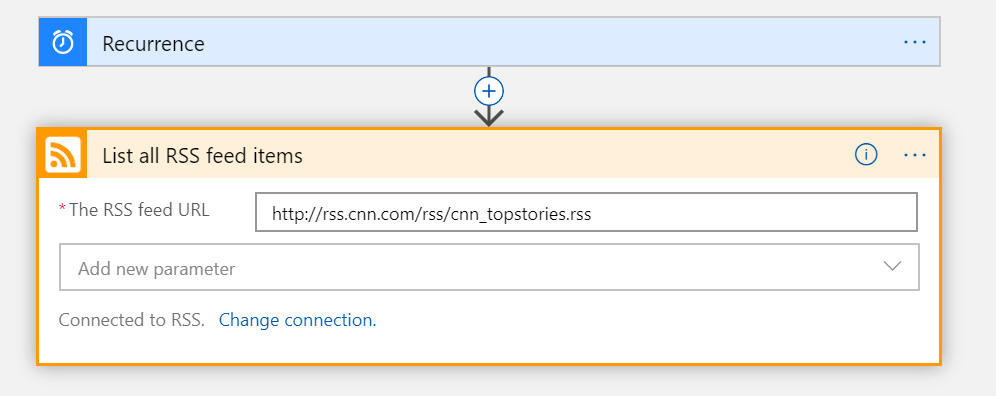The height and width of the screenshot is (396, 996).
Task: Show info for List all RSS feed items
Action: [866, 154]
